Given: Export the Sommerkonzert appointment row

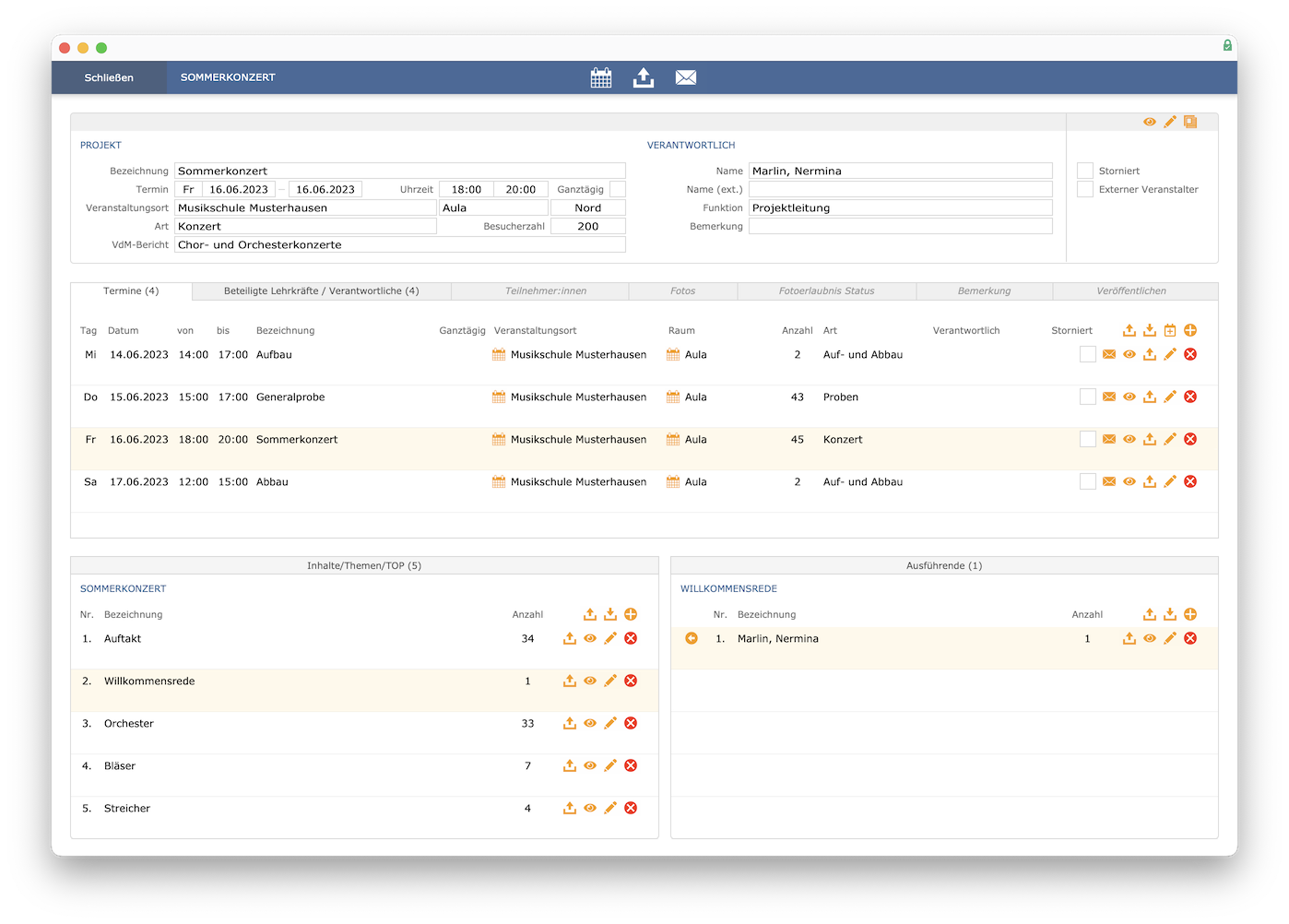Looking at the screenshot, I should [x=1150, y=439].
